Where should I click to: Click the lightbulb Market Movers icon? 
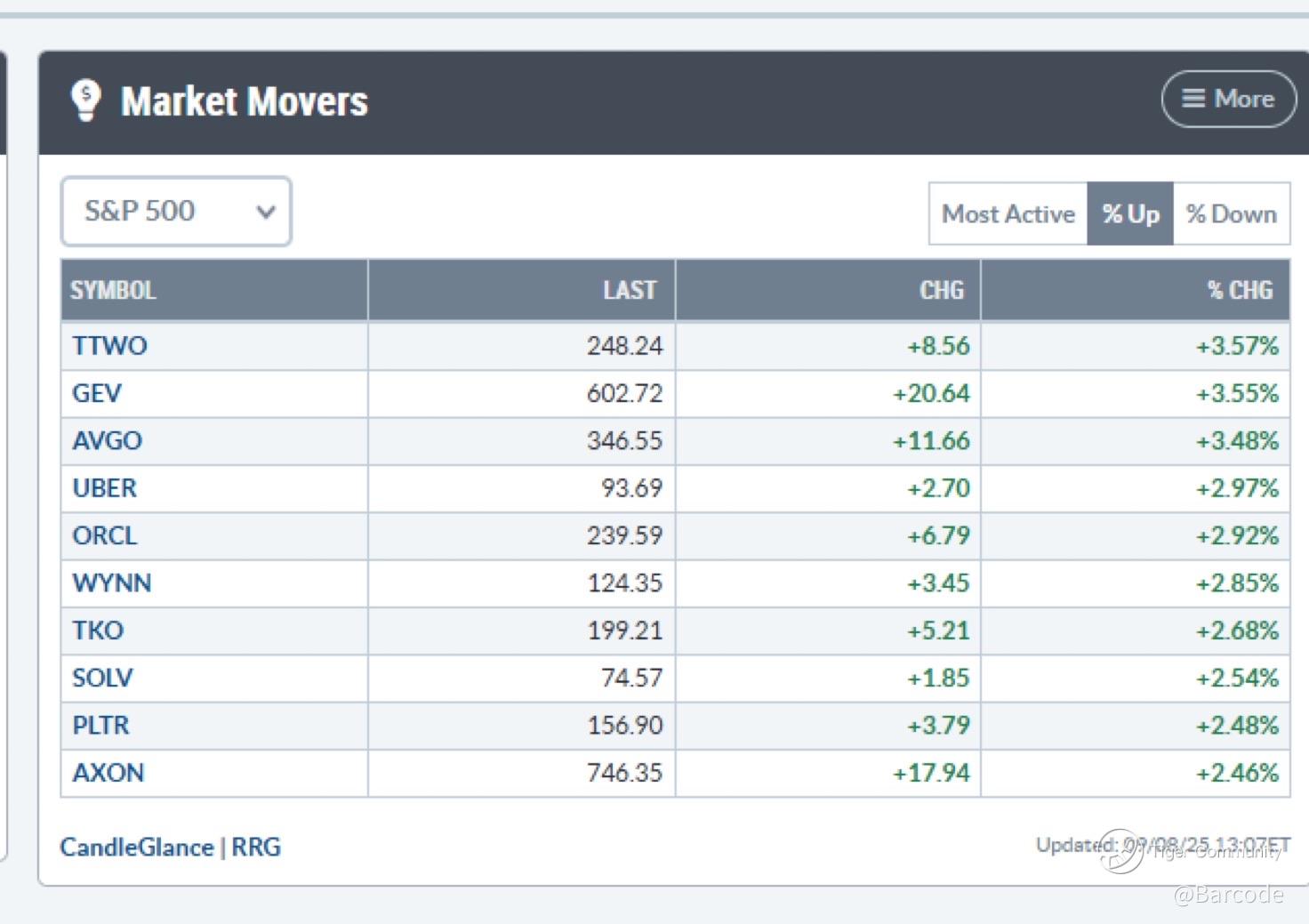pos(86,100)
